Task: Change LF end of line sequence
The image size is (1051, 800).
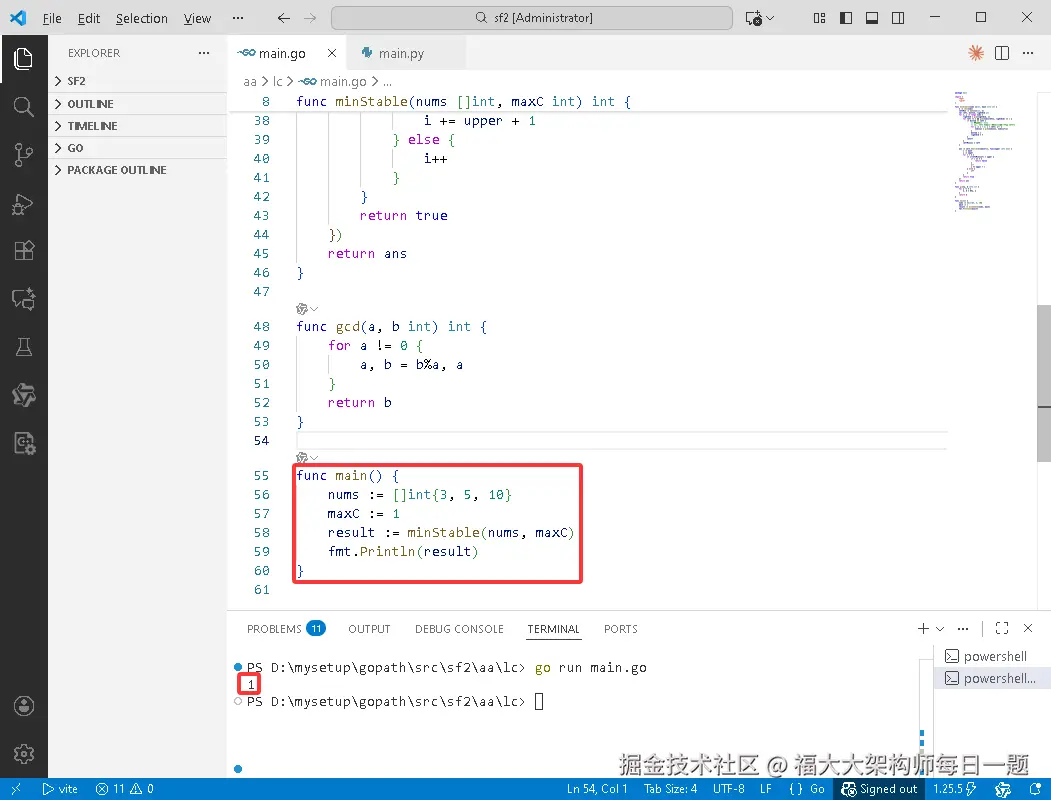Action: click(x=765, y=789)
